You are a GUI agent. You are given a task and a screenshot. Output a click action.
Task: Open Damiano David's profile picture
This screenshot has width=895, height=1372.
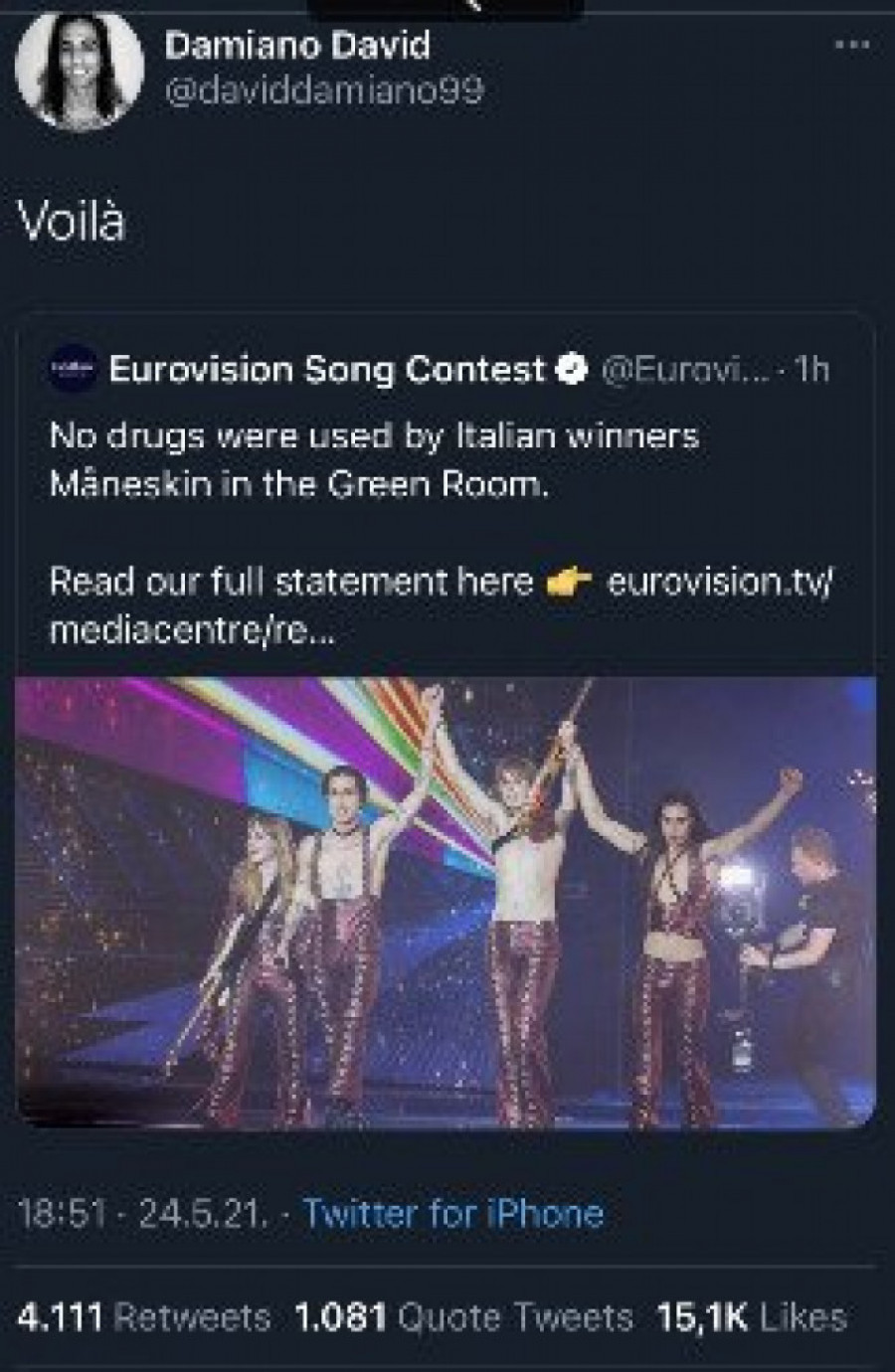click(x=81, y=71)
